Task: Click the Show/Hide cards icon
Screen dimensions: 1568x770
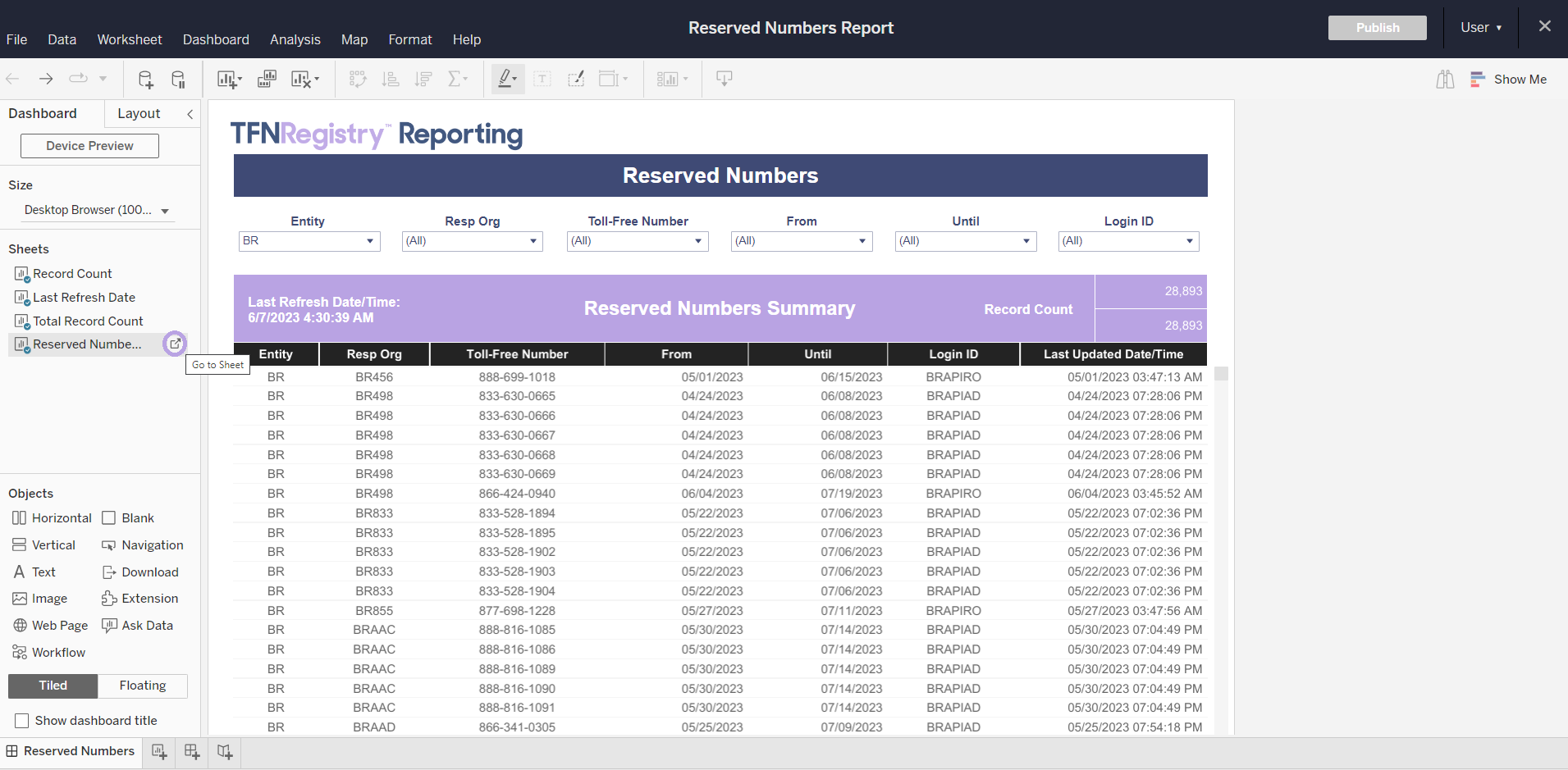Action: pyautogui.click(x=673, y=79)
